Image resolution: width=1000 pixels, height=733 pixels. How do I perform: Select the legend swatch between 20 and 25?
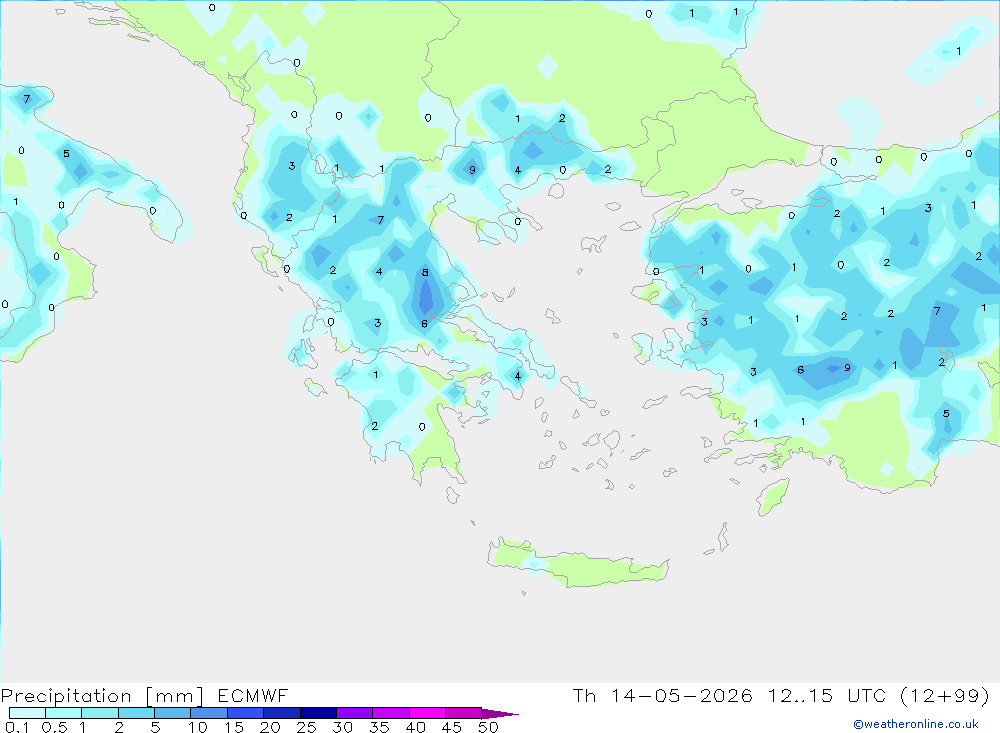coord(282,713)
